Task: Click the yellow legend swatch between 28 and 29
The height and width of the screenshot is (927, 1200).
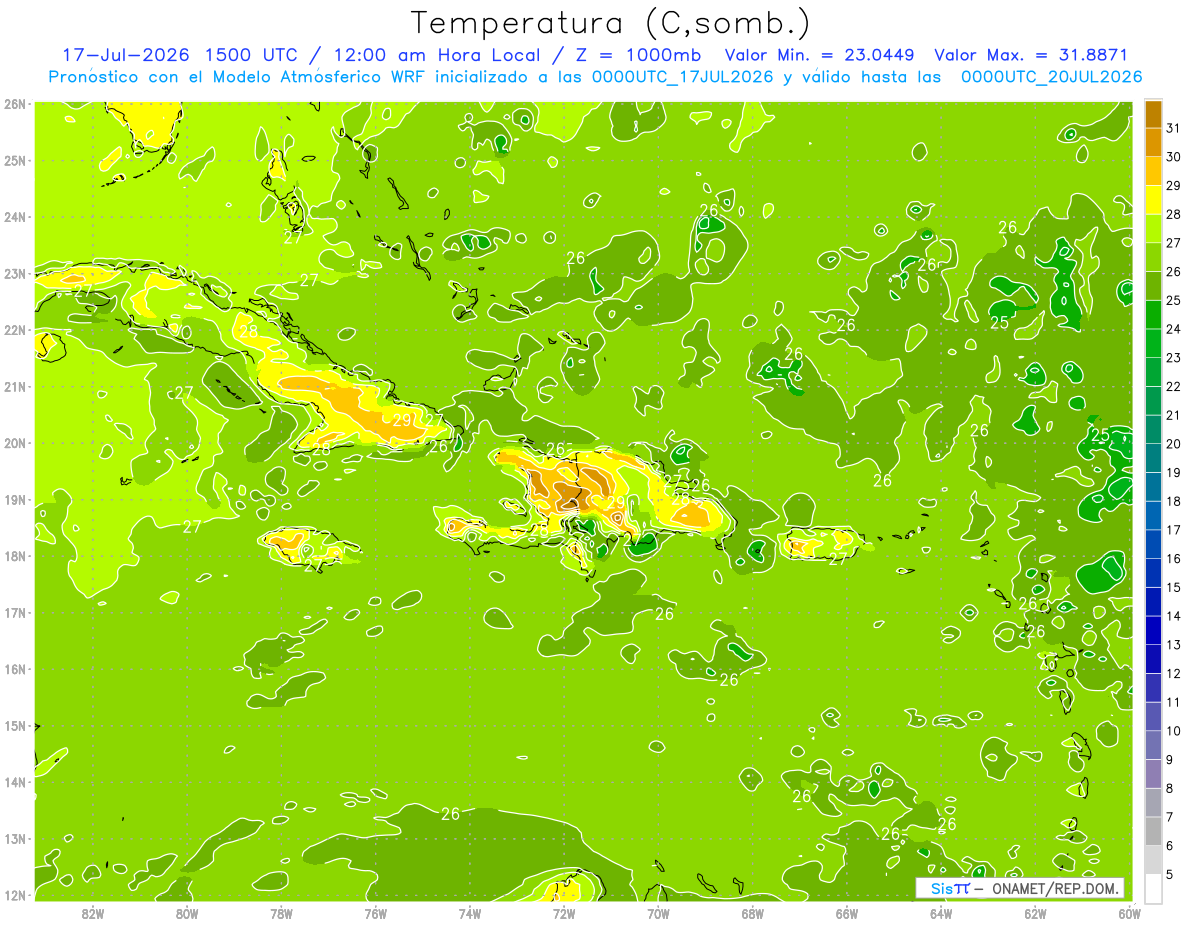Action: 1154,199
